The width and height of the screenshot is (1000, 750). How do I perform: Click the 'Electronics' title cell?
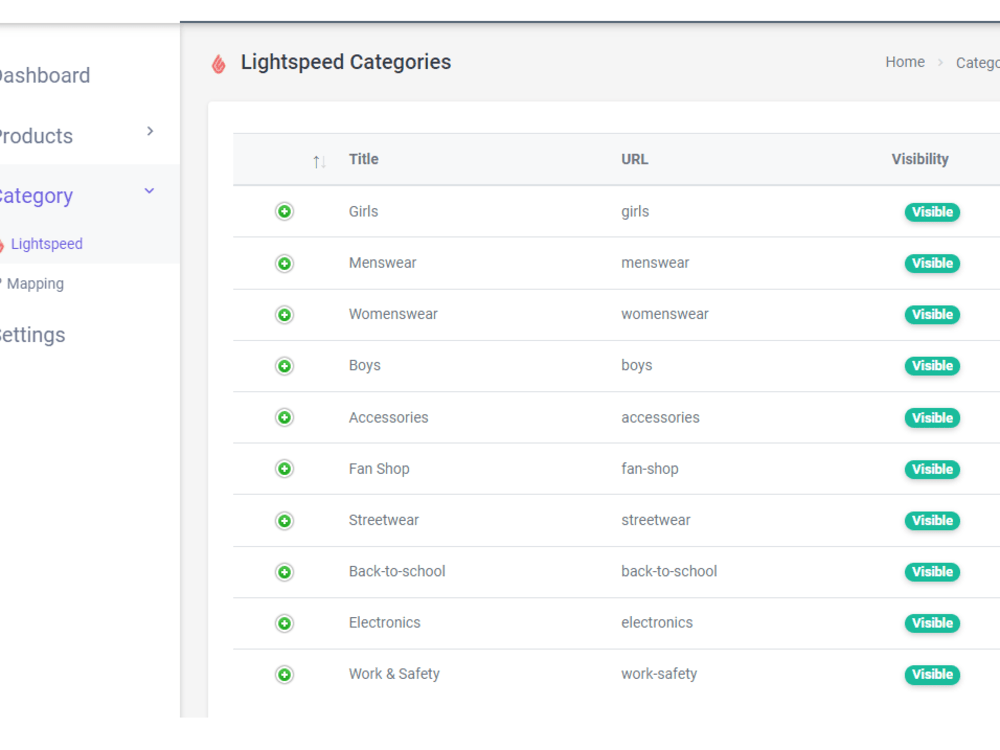[385, 622]
